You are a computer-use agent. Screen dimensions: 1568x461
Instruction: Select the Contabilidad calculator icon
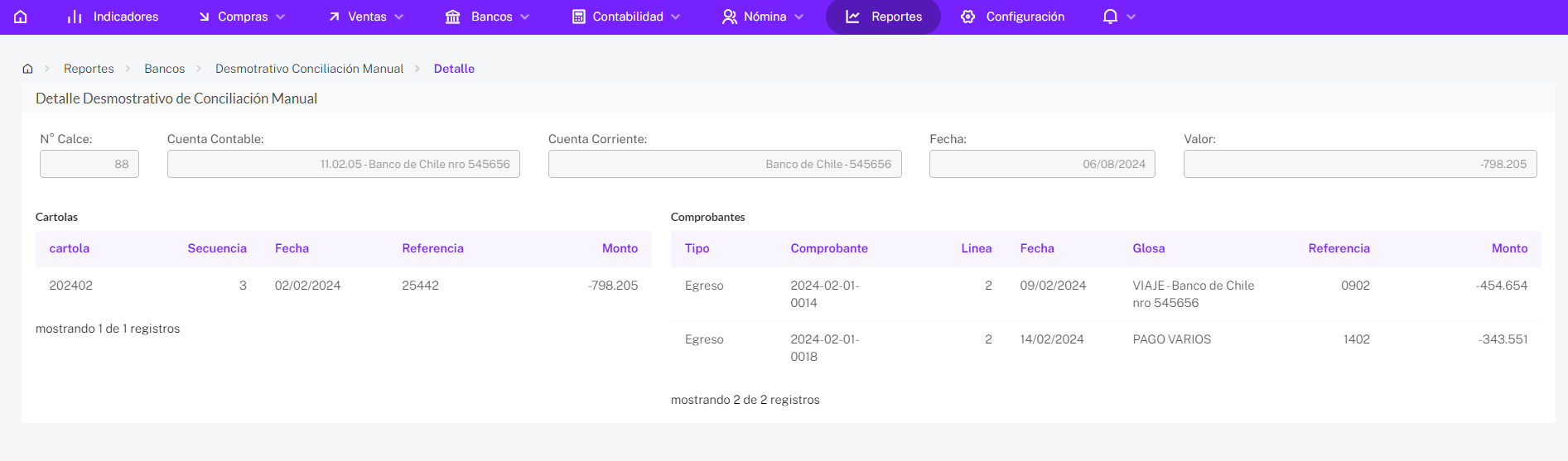click(x=579, y=17)
